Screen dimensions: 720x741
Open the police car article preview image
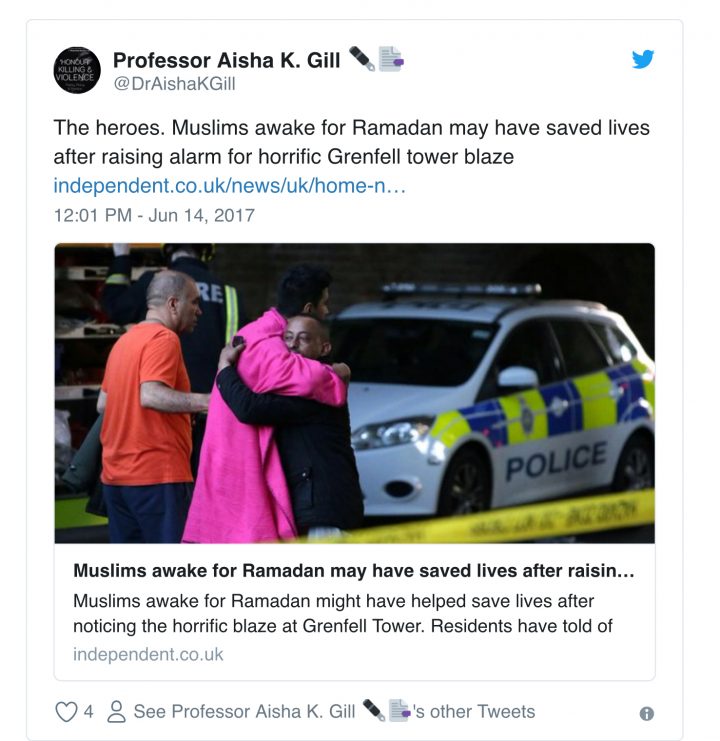point(354,393)
